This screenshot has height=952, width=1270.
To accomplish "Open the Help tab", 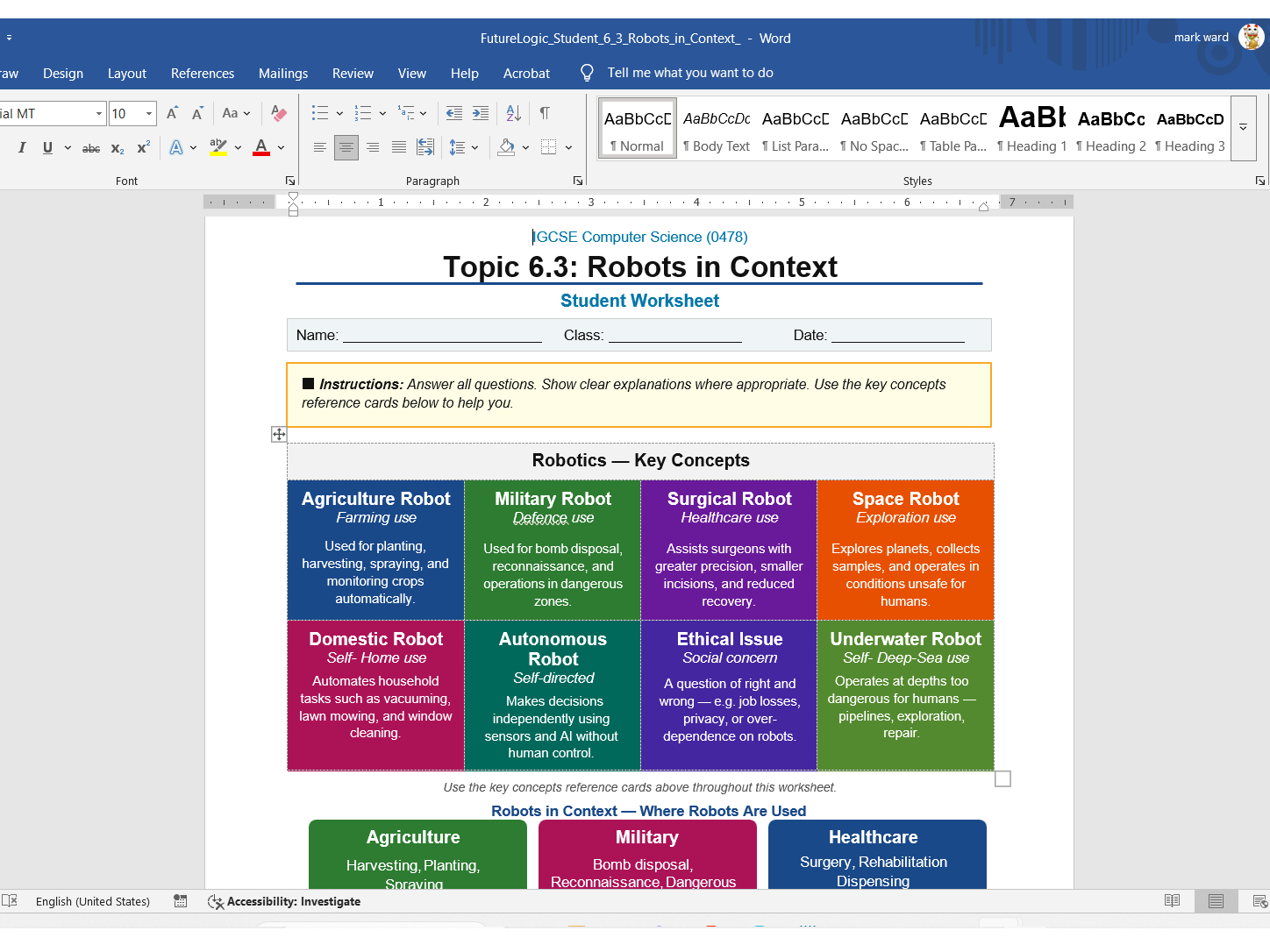I will pos(465,74).
